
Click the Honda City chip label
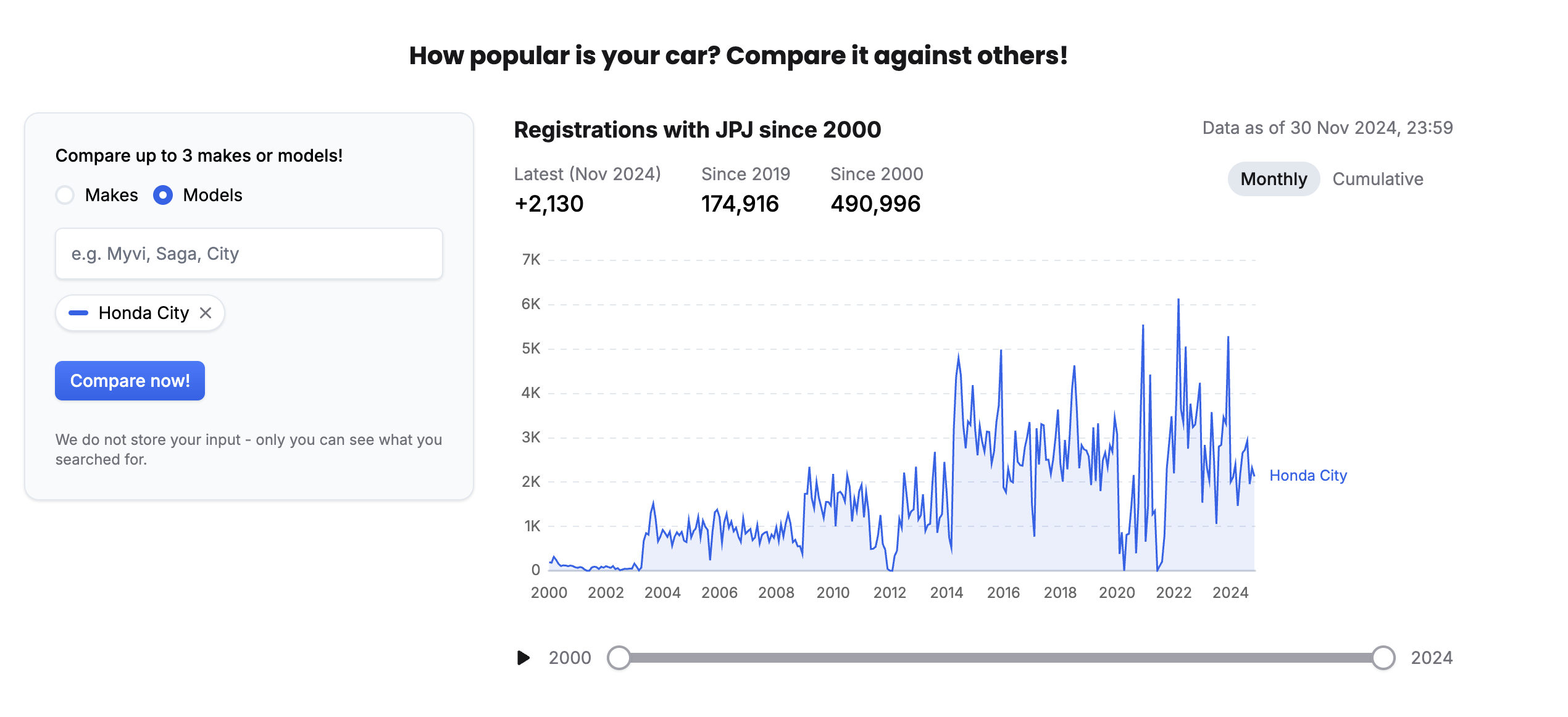143,313
